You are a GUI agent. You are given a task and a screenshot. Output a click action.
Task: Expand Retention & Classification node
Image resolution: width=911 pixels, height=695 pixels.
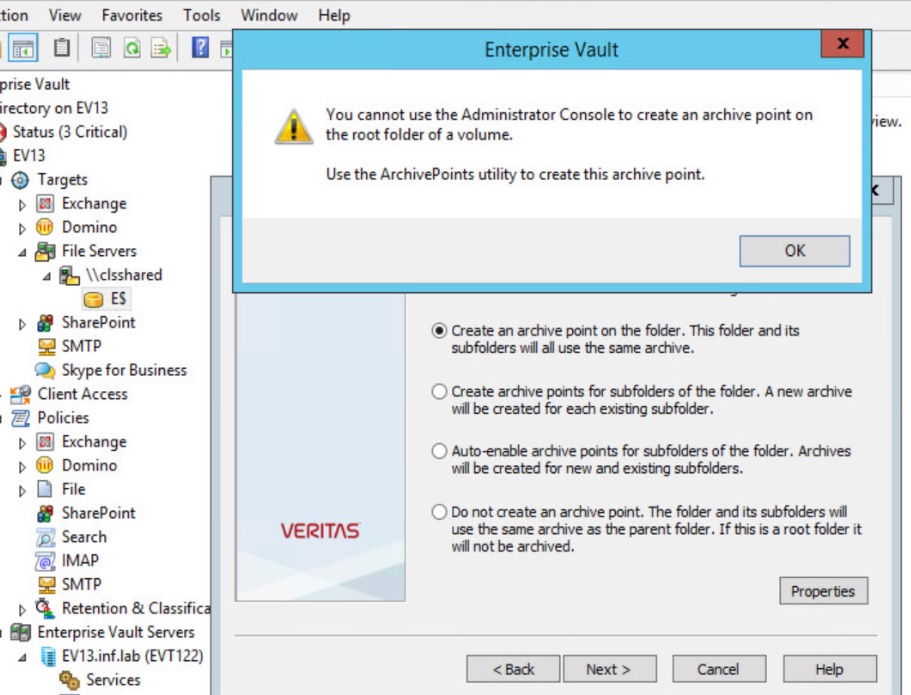click(22, 610)
